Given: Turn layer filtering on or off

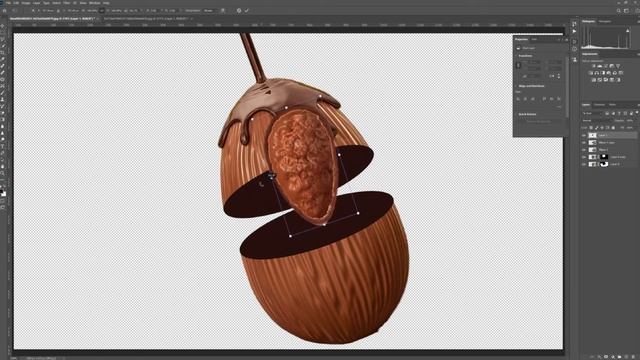Looking at the screenshot, I should pyautogui.click(x=637, y=113).
